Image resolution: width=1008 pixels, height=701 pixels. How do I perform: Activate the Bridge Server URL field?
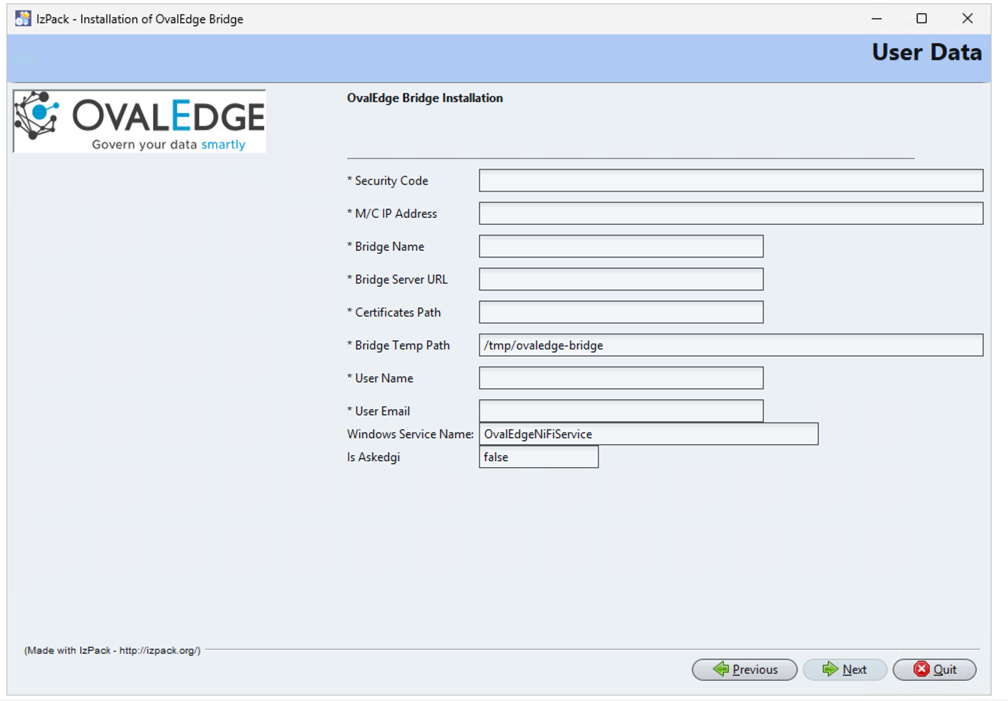[621, 279]
